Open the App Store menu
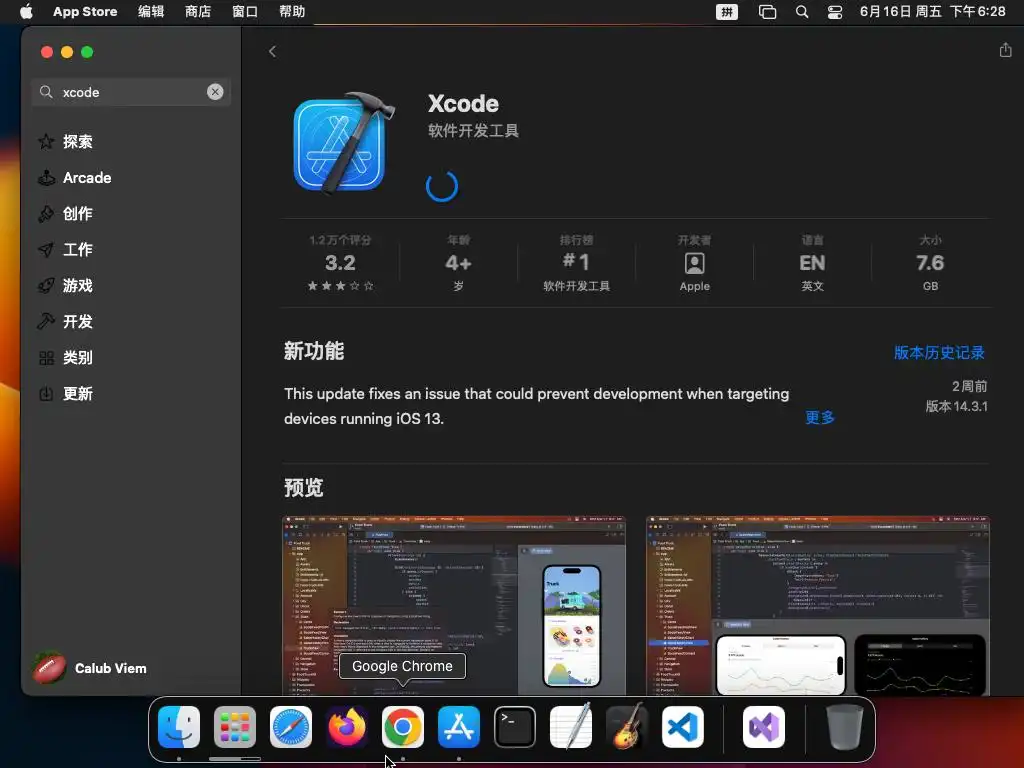 pyautogui.click(x=85, y=12)
